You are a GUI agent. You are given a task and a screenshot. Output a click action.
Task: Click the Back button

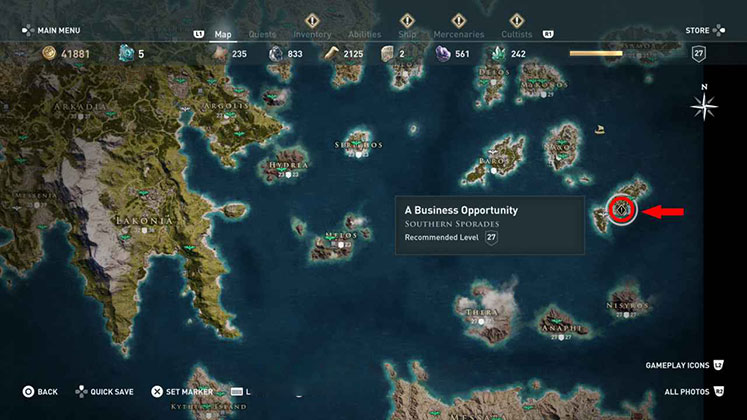(x=40, y=391)
